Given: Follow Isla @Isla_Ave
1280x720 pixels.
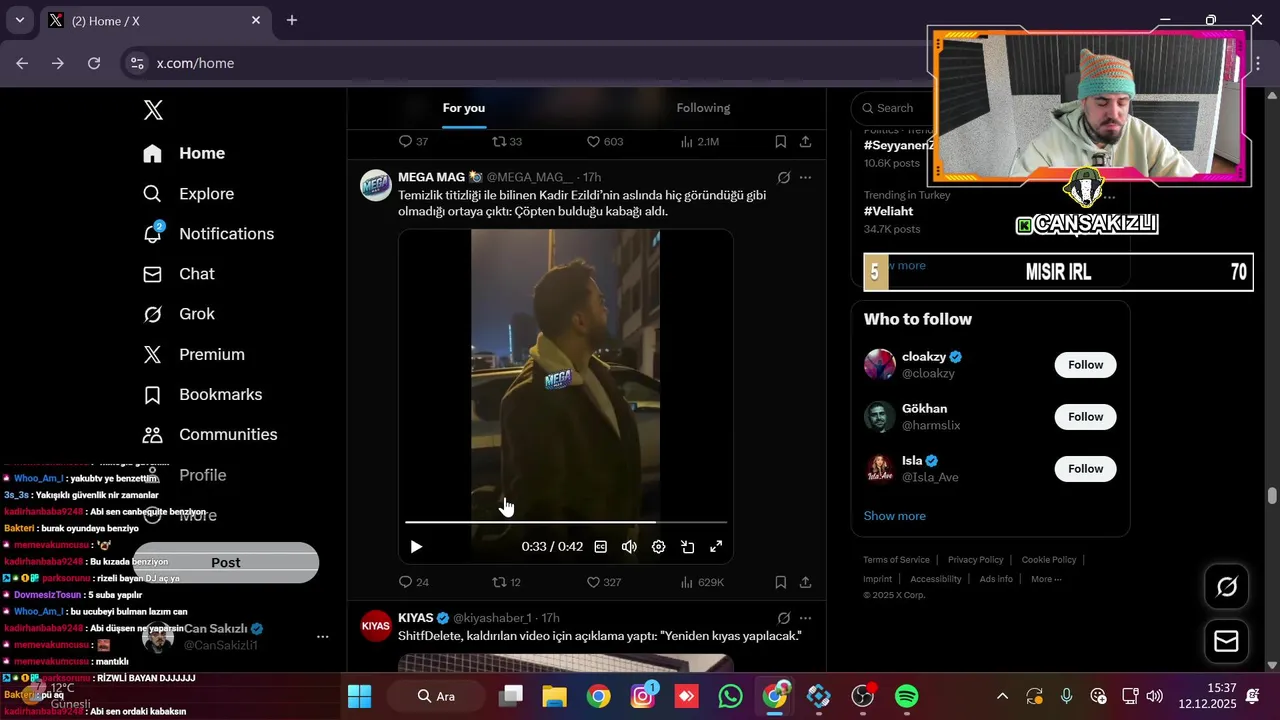Looking at the screenshot, I should (1085, 469).
